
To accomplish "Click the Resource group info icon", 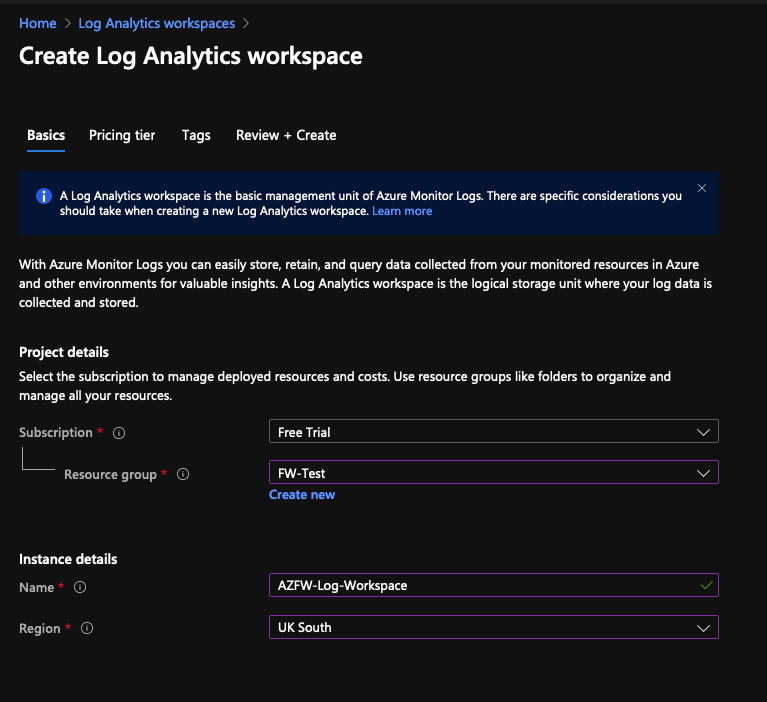I will [x=183, y=474].
